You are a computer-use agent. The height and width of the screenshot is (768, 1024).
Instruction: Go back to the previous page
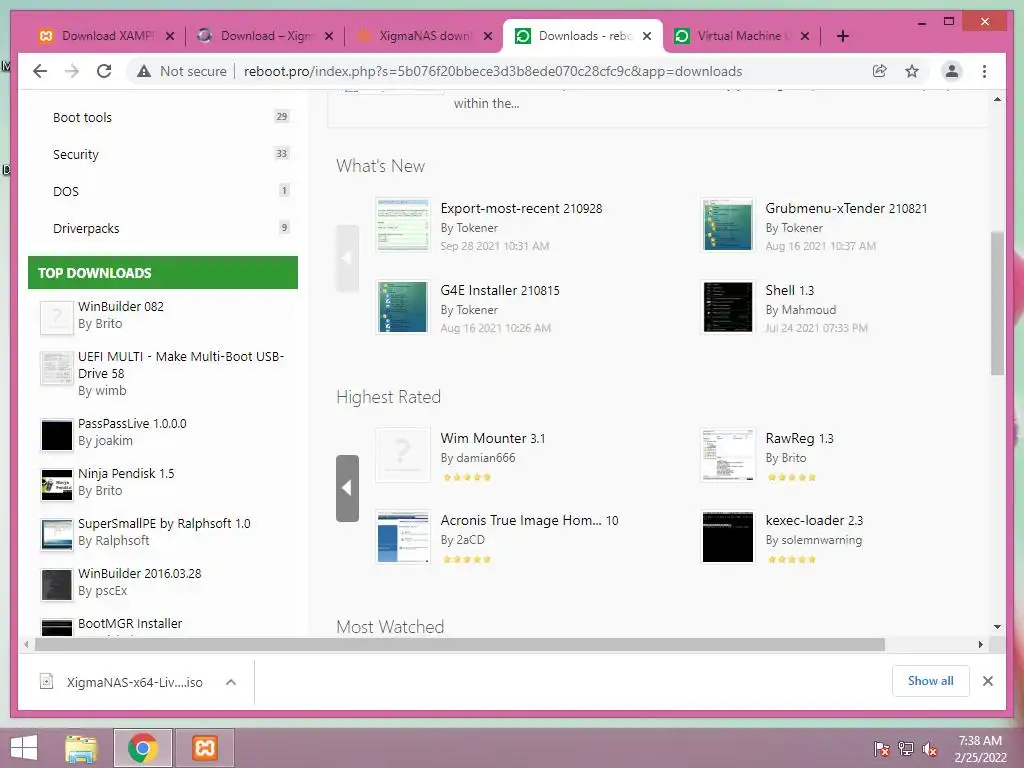[x=40, y=71]
